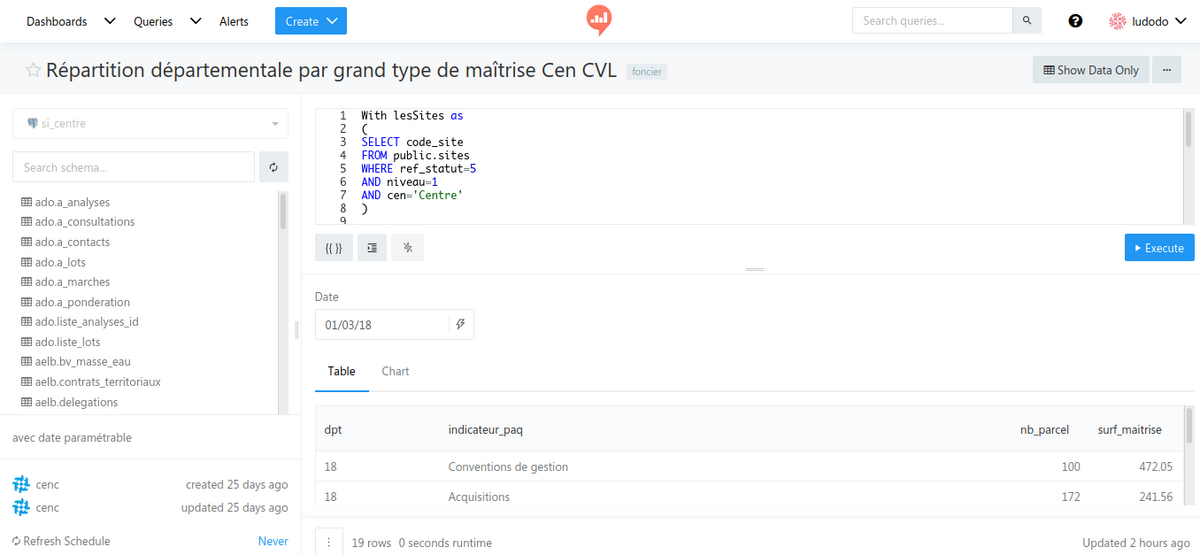Format the query with the indent icon
The width and height of the screenshot is (1200, 555).
tap(371, 248)
